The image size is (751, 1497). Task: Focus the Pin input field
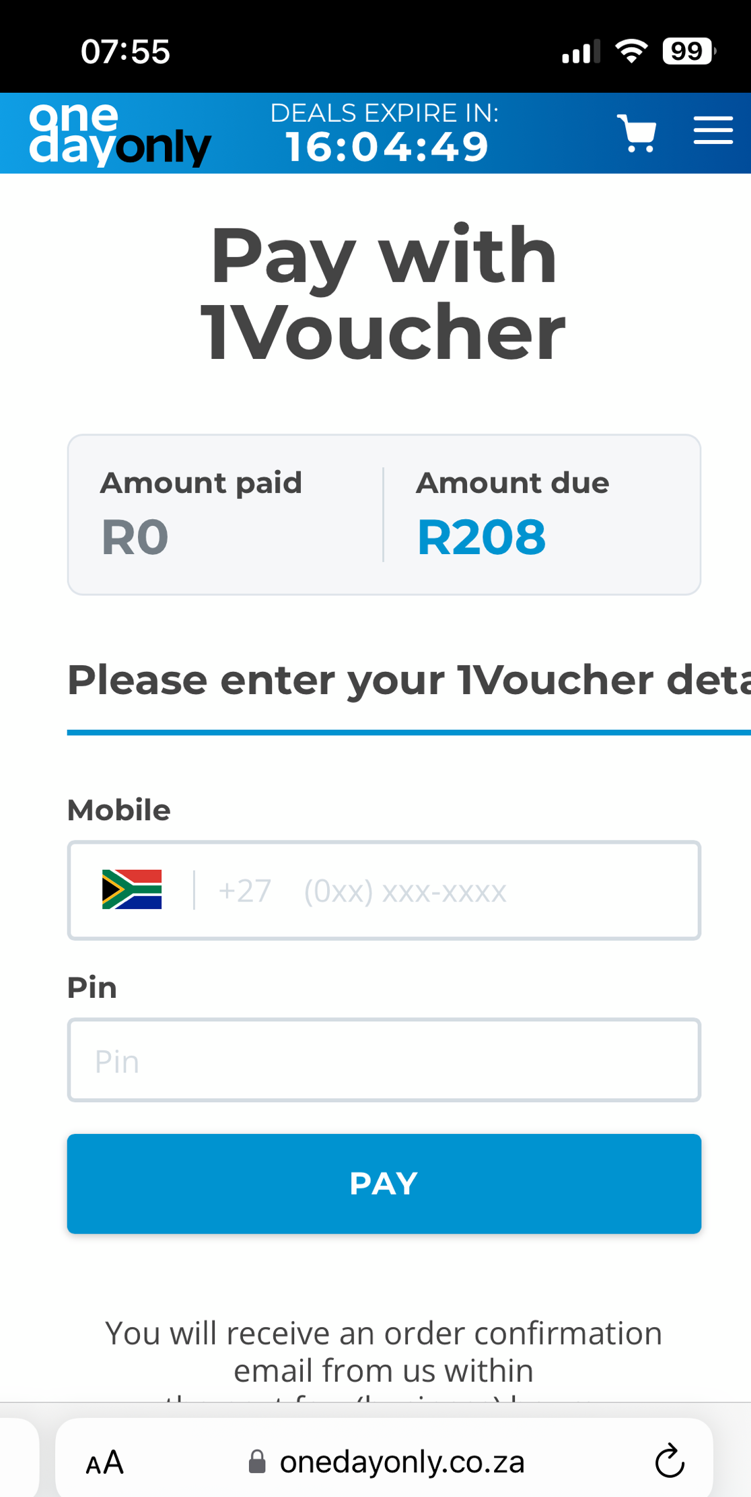point(384,1058)
